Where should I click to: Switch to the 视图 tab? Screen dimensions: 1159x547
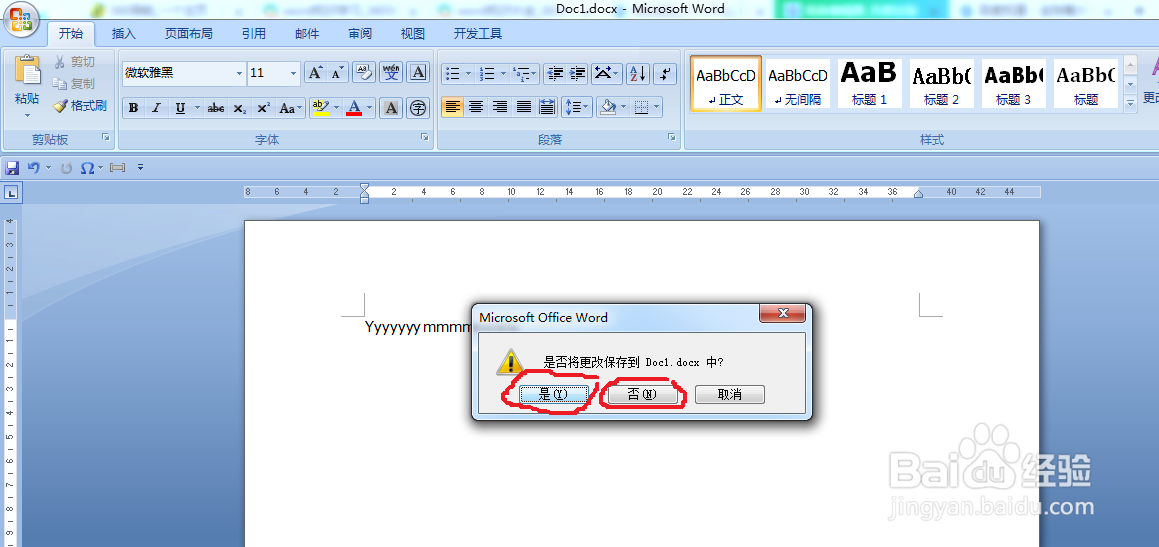(412, 33)
